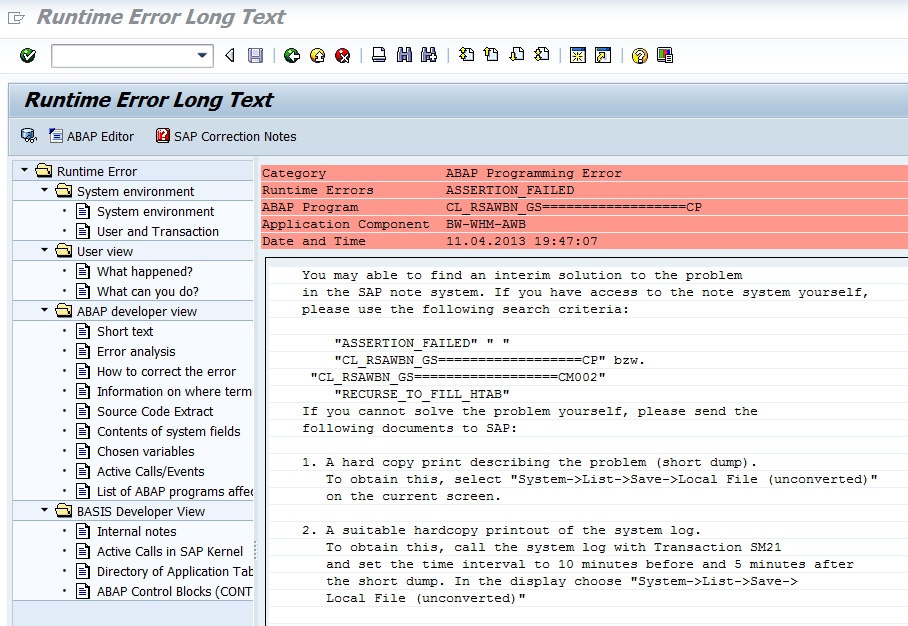Collapse the System environment folder
The height and width of the screenshot is (626, 908).
pos(45,190)
